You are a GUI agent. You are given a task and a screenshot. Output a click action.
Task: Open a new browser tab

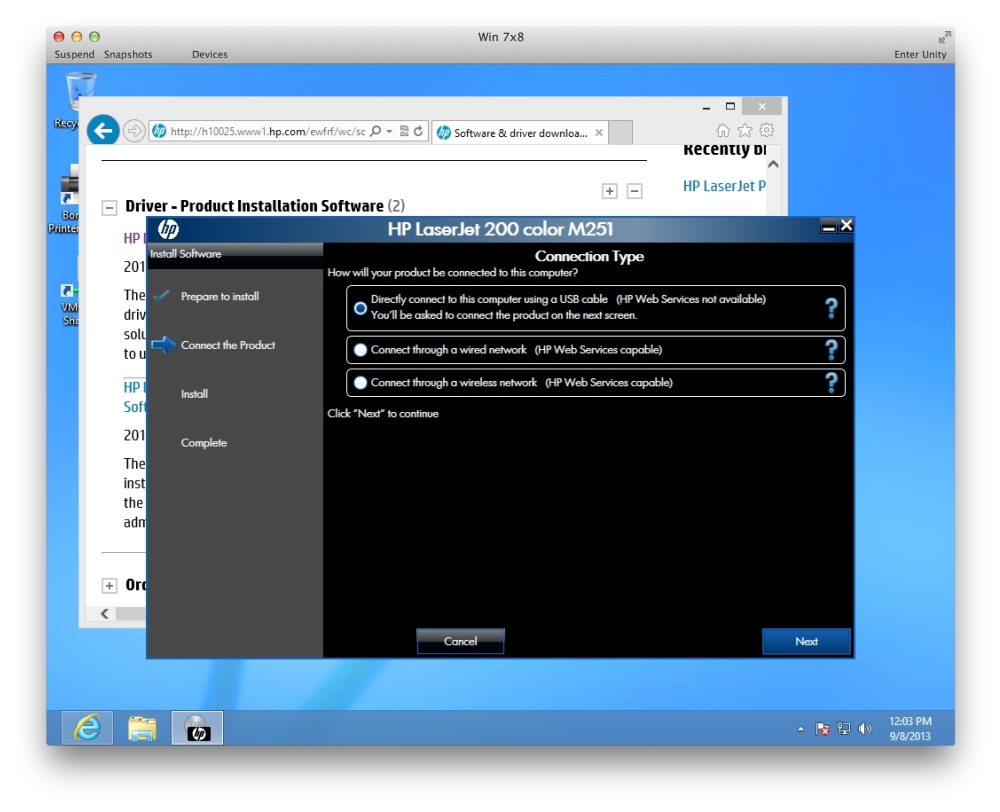[621, 133]
